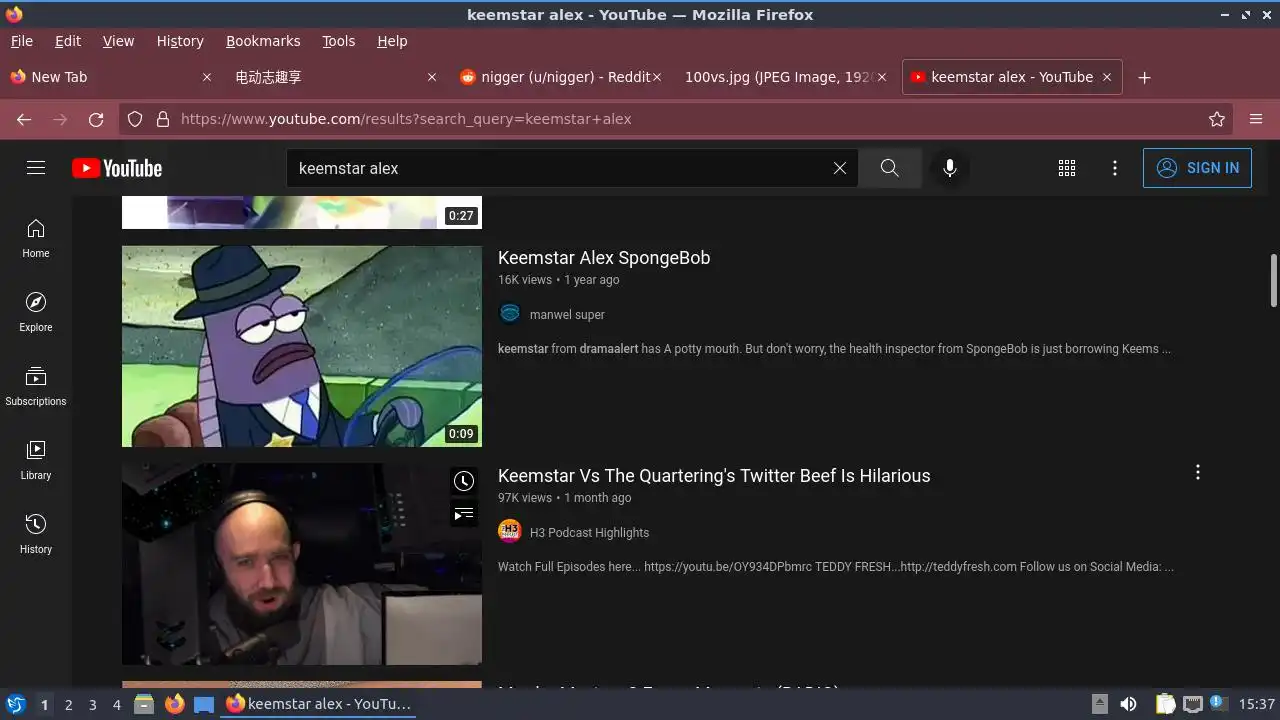
Task: Open Library in the sidebar
Action: 36,460
